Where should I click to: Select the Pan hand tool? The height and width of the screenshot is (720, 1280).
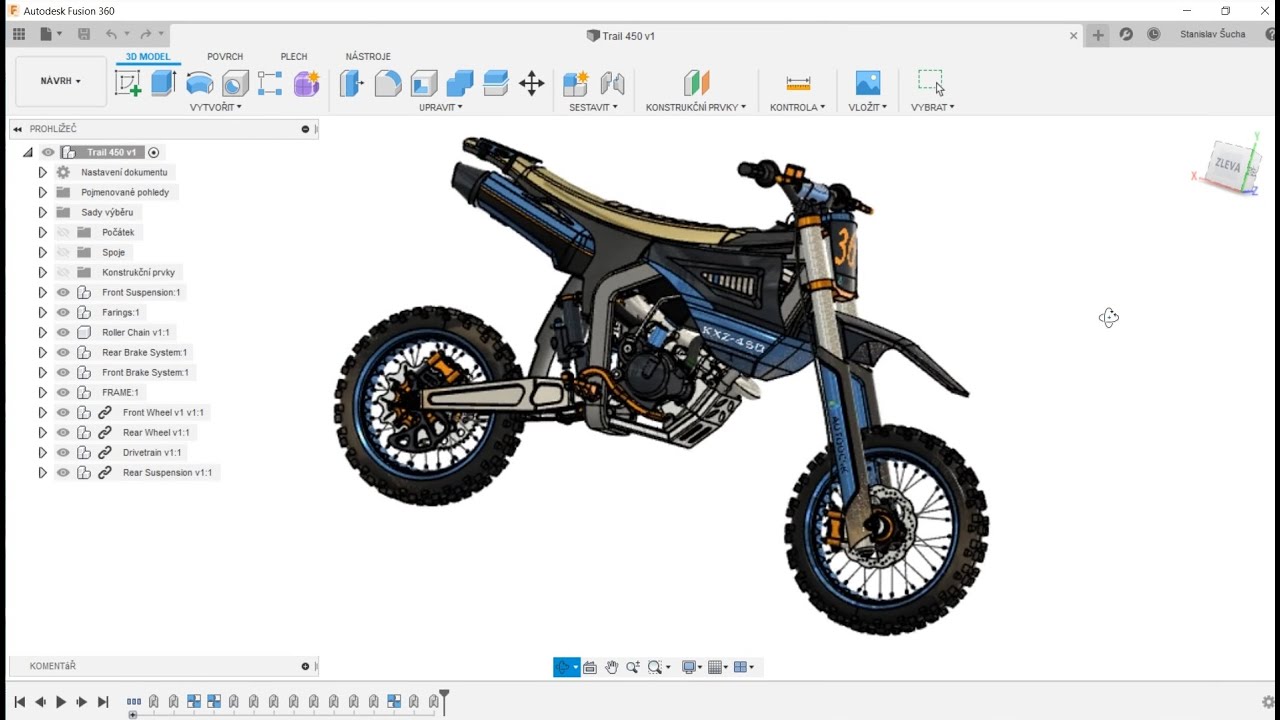click(611, 667)
